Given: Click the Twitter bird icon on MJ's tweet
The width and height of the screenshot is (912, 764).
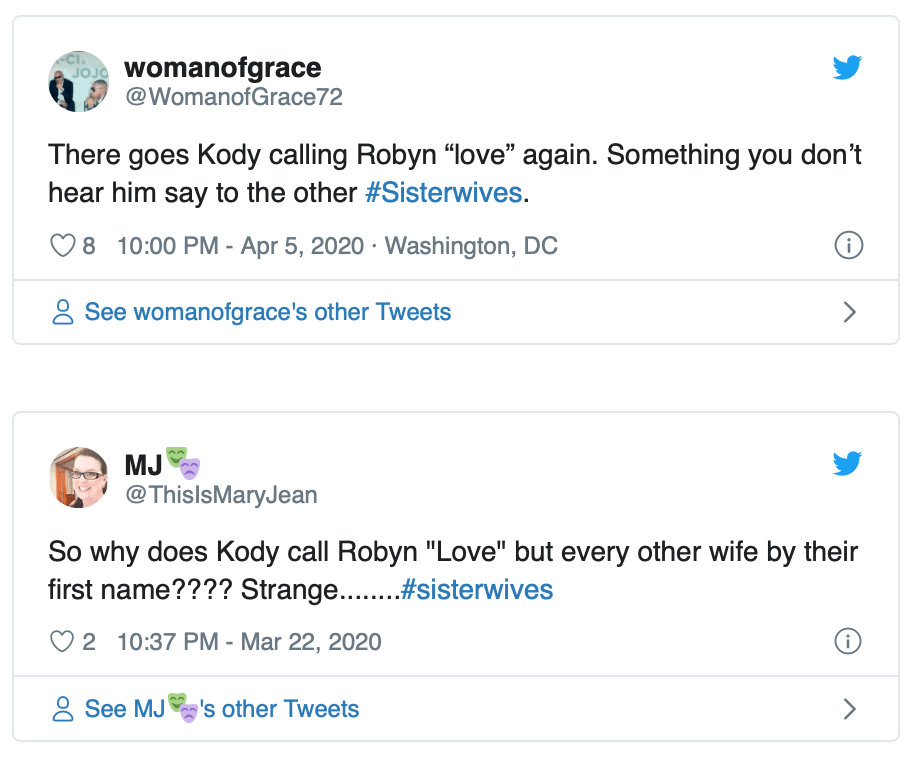Looking at the screenshot, I should [847, 463].
